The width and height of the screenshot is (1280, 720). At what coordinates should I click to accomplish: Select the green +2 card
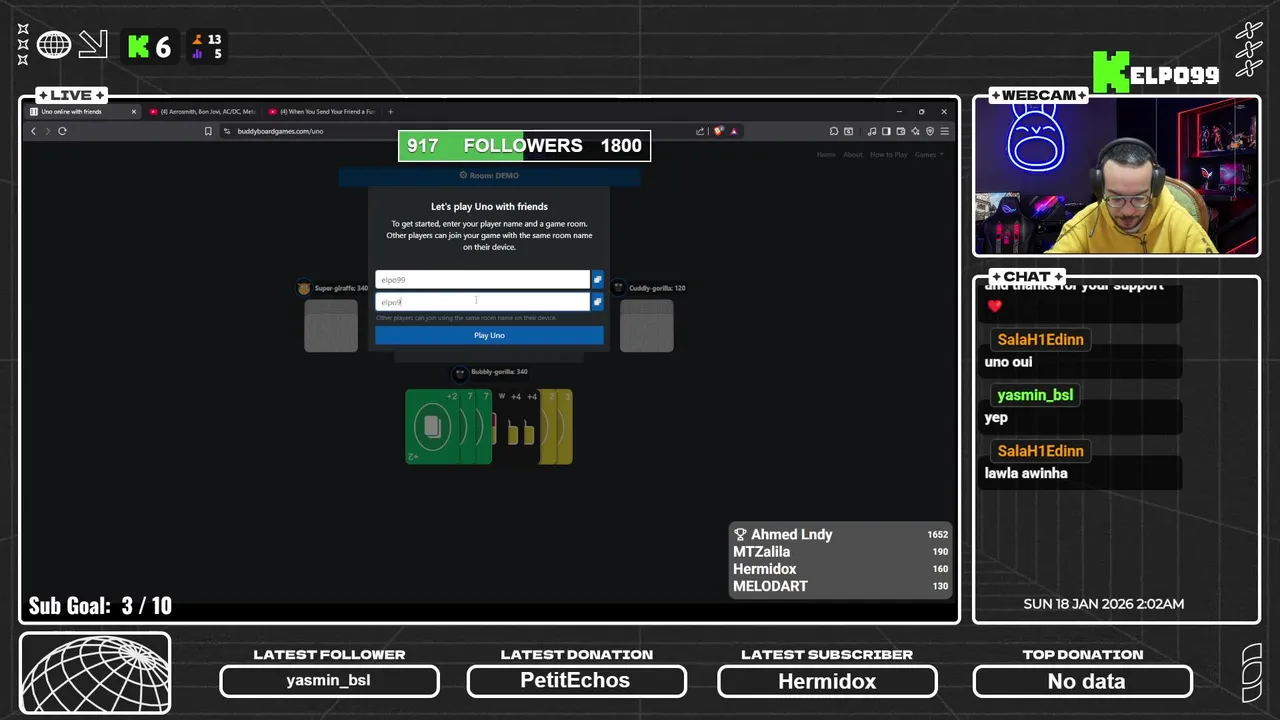[432, 427]
